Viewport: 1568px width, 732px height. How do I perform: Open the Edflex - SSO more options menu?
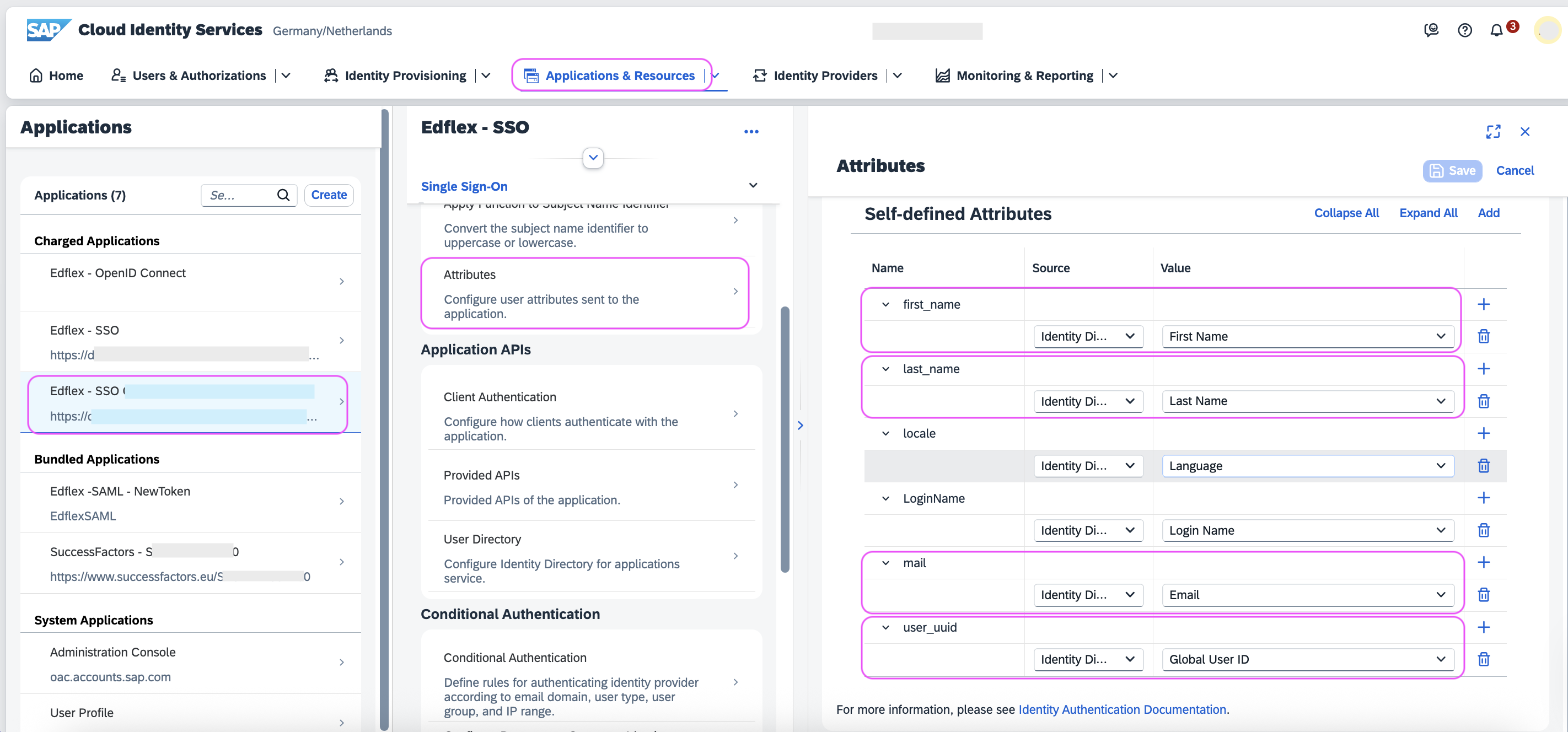pyautogui.click(x=751, y=131)
